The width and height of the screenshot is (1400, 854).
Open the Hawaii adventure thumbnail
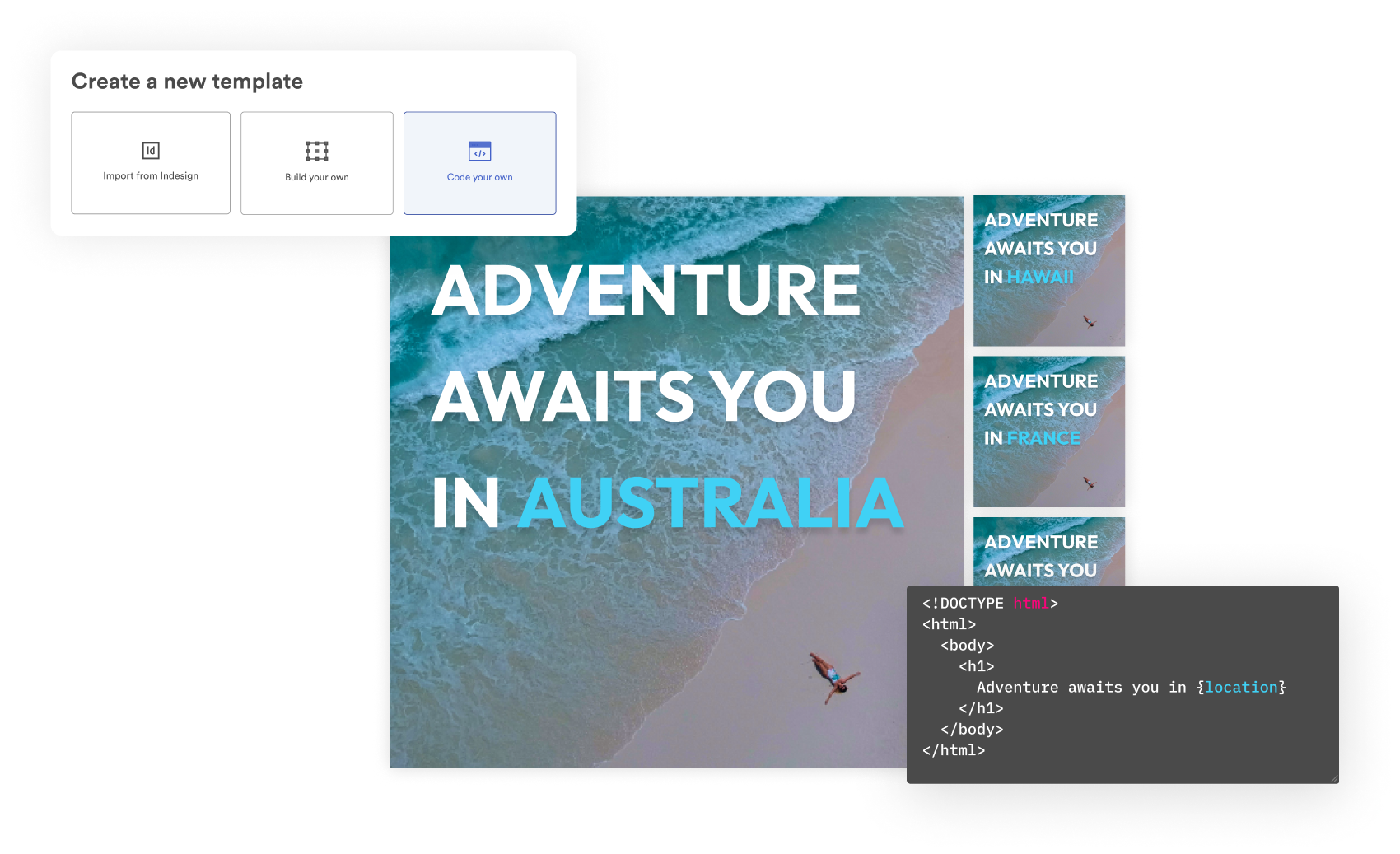(1049, 271)
